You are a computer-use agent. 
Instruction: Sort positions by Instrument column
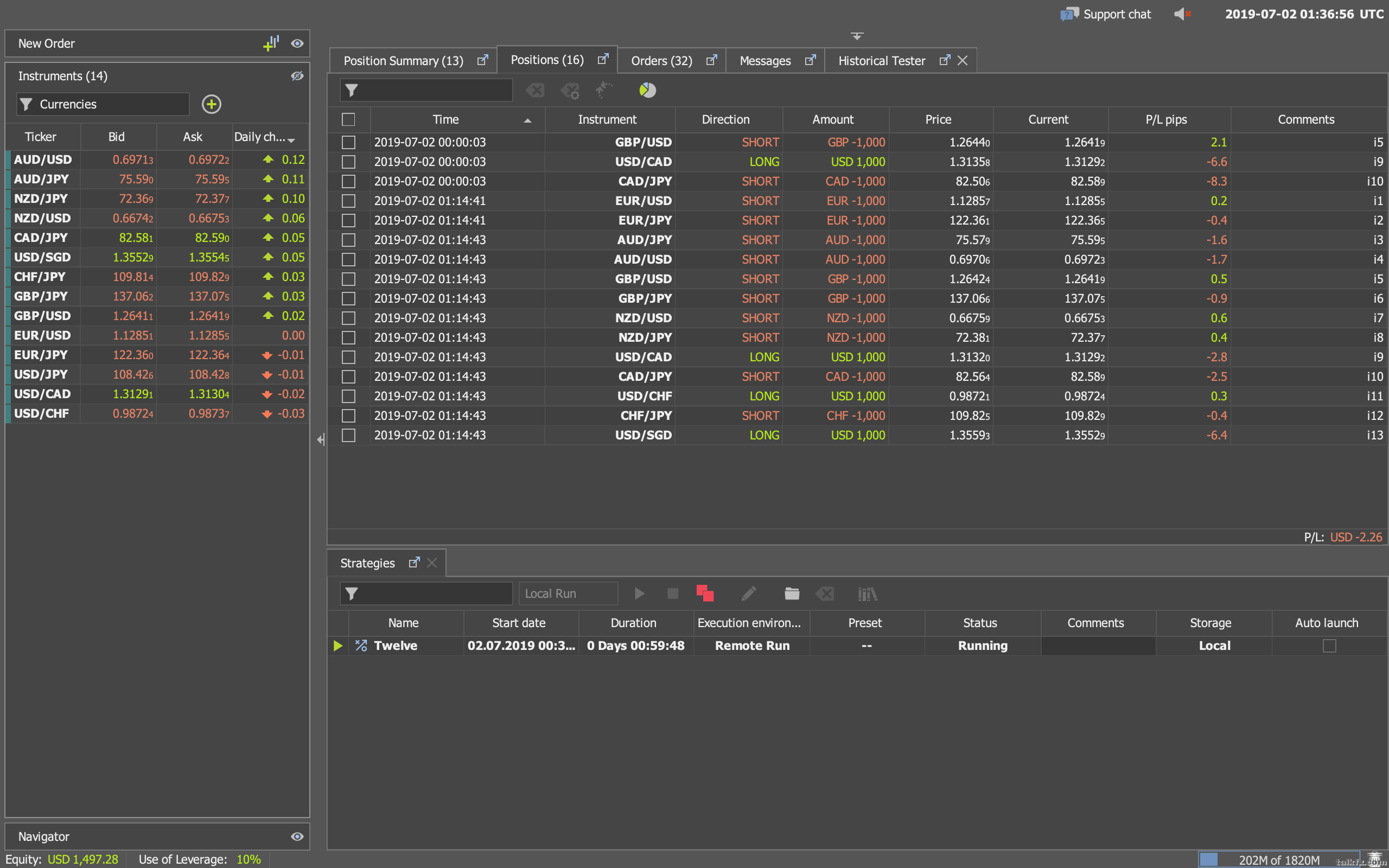coord(607,119)
